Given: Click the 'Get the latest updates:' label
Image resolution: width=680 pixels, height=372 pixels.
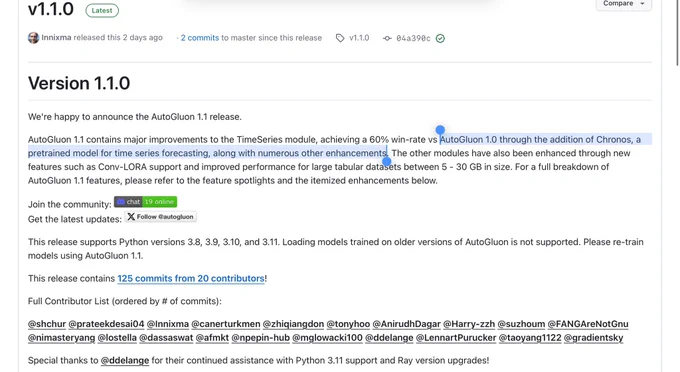Looking at the screenshot, I should (75, 219).
